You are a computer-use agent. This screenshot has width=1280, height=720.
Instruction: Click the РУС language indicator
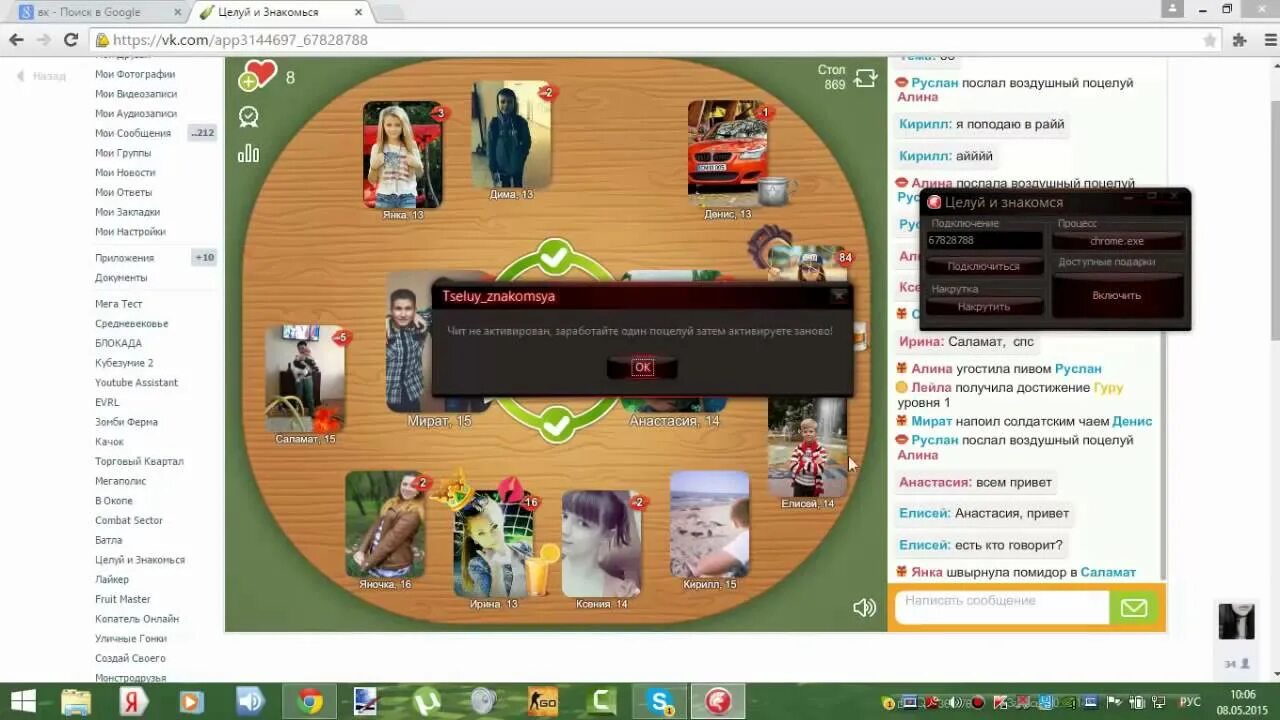1190,702
